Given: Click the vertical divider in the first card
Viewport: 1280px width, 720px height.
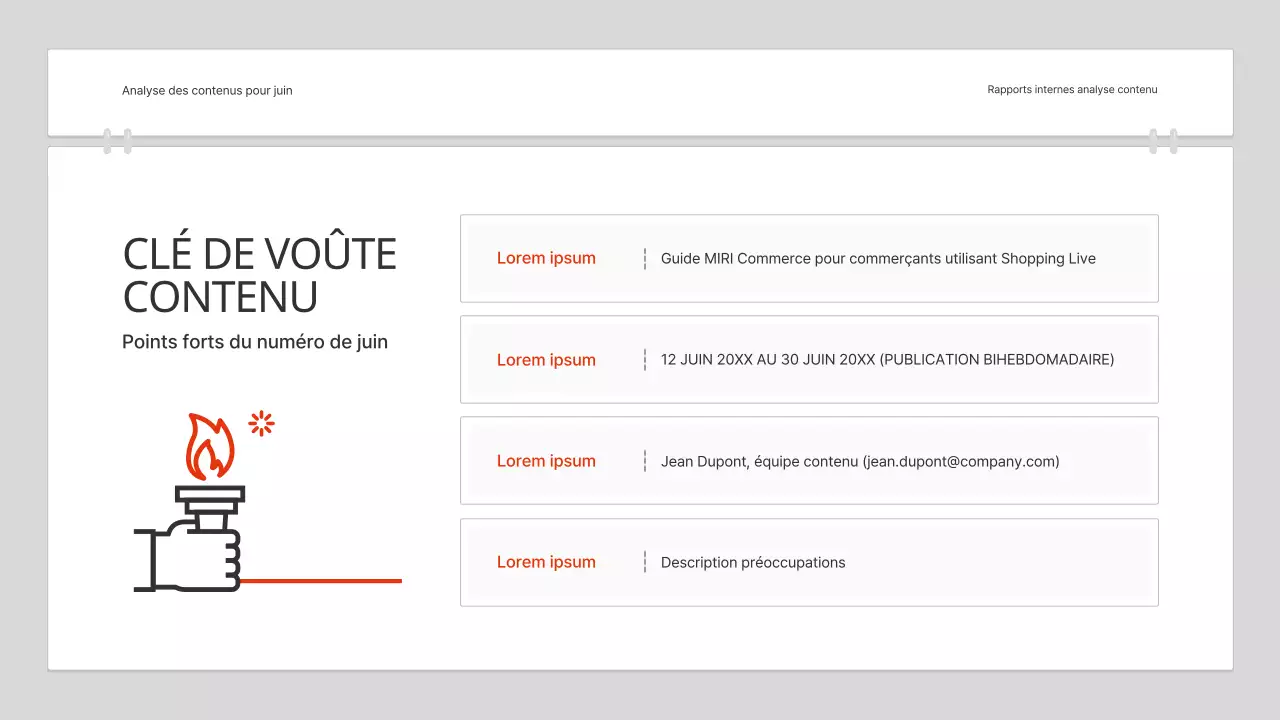Looking at the screenshot, I should pos(644,258).
